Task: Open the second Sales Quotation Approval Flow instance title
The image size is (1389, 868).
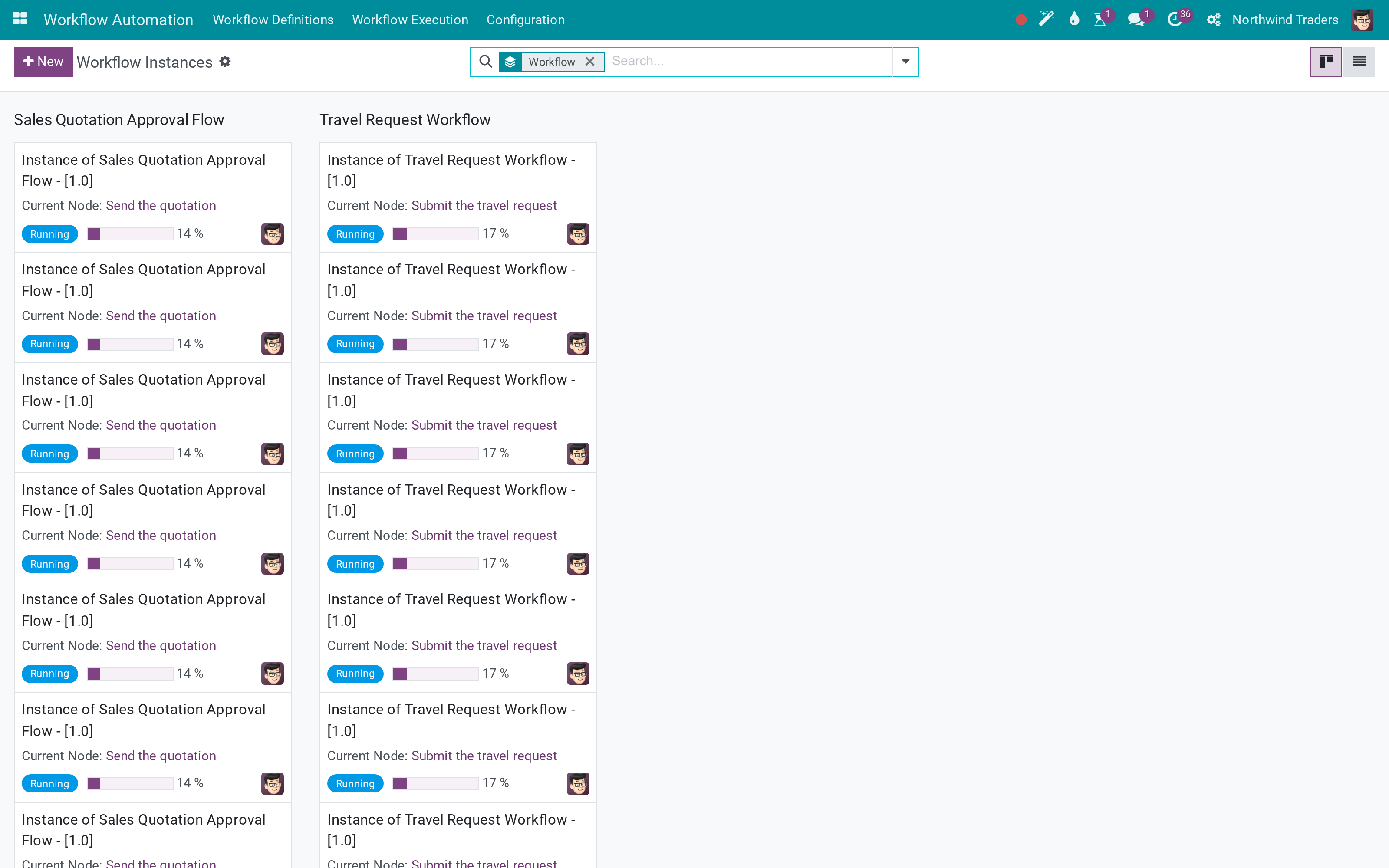Action: 144,280
